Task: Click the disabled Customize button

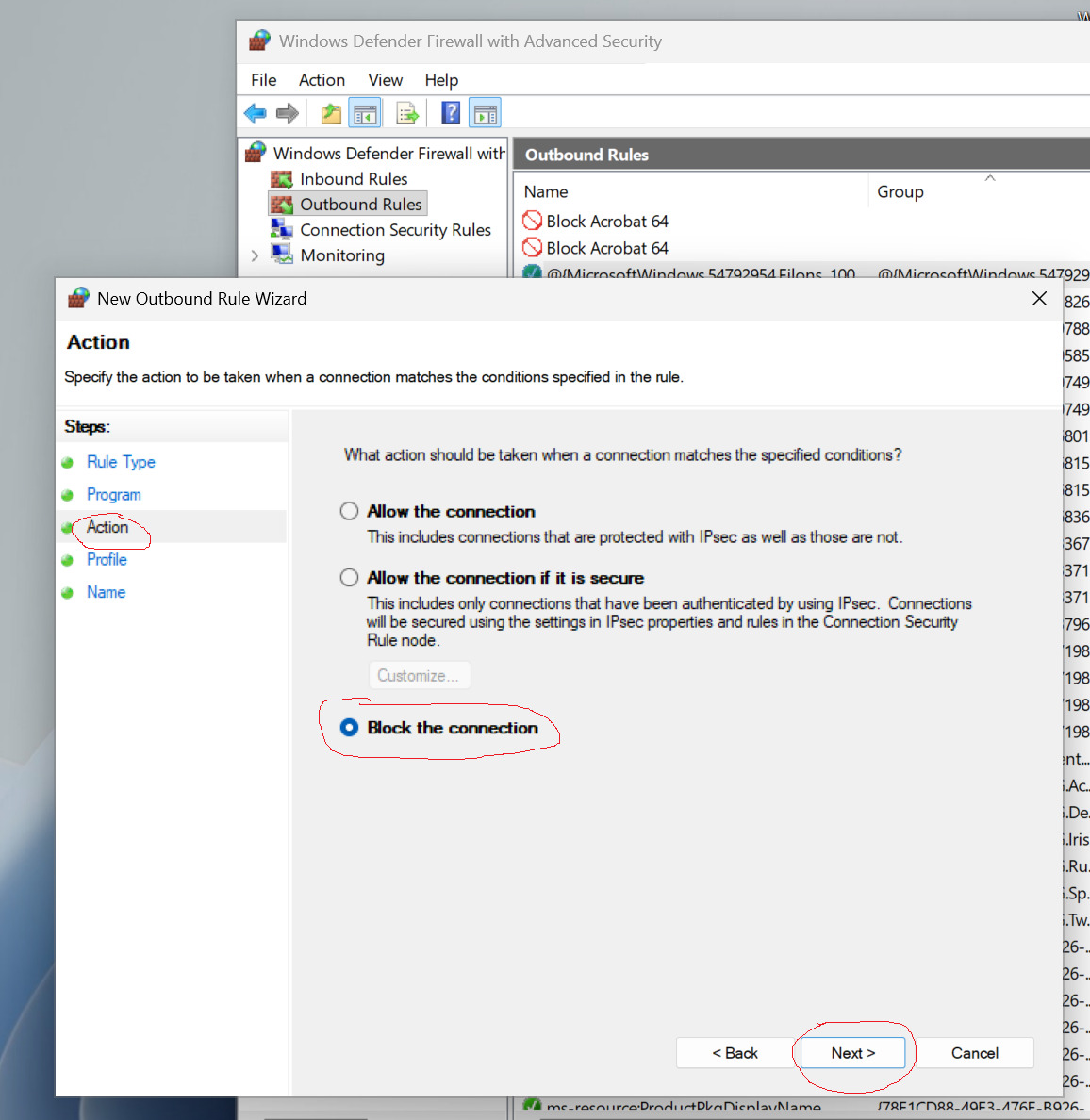Action: [x=420, y=675]
